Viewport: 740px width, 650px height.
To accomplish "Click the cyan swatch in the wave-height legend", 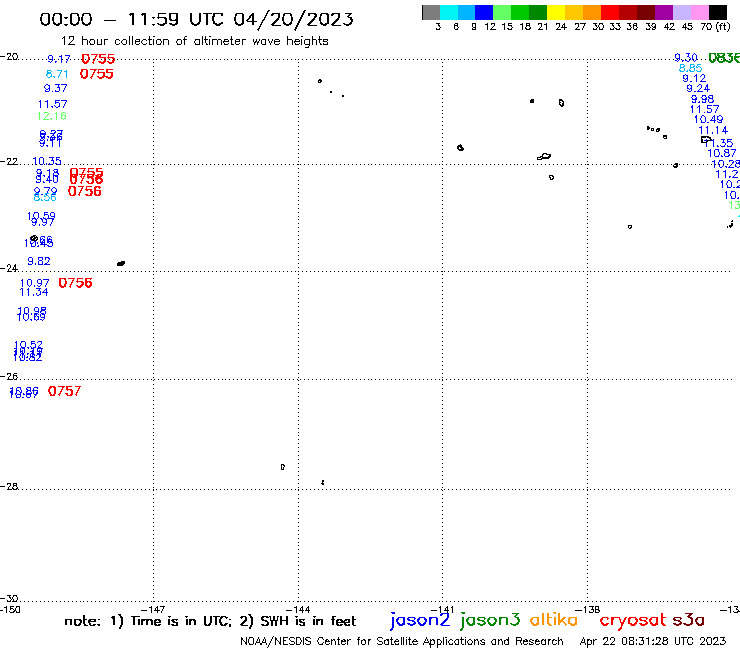I will [449, 12].
